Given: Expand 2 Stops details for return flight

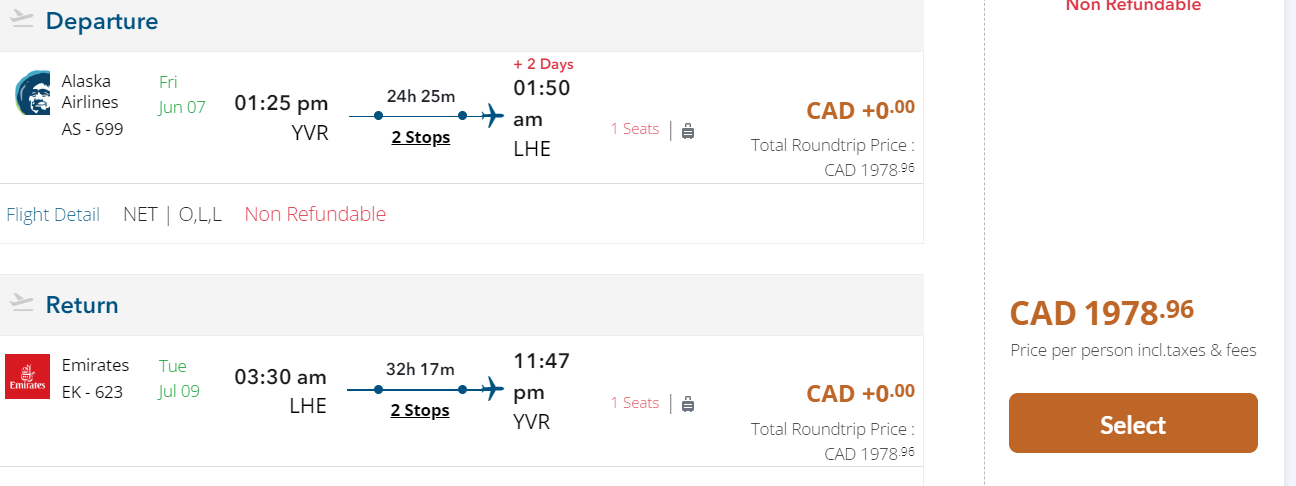Looking at the screenshot, I should (420, 411).
